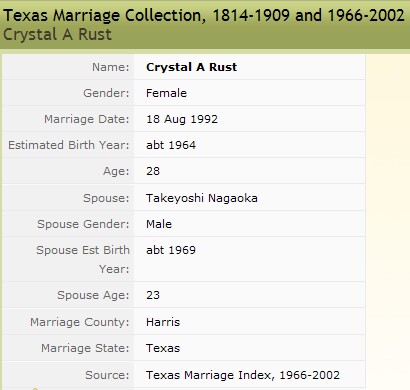Click the Spouse Est Birth Year label
Screen dimensions: 410x390
[83, 259]
